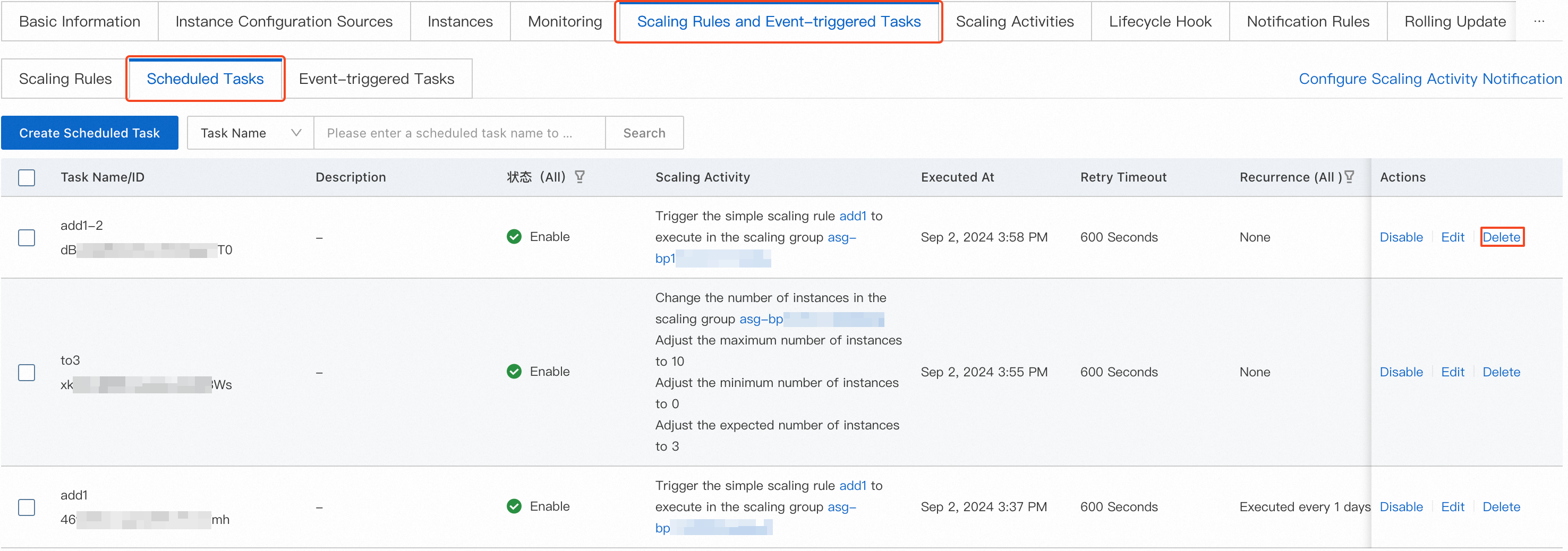Switch to the Monitoring tab
The image size is (1568, 551).
565,21
